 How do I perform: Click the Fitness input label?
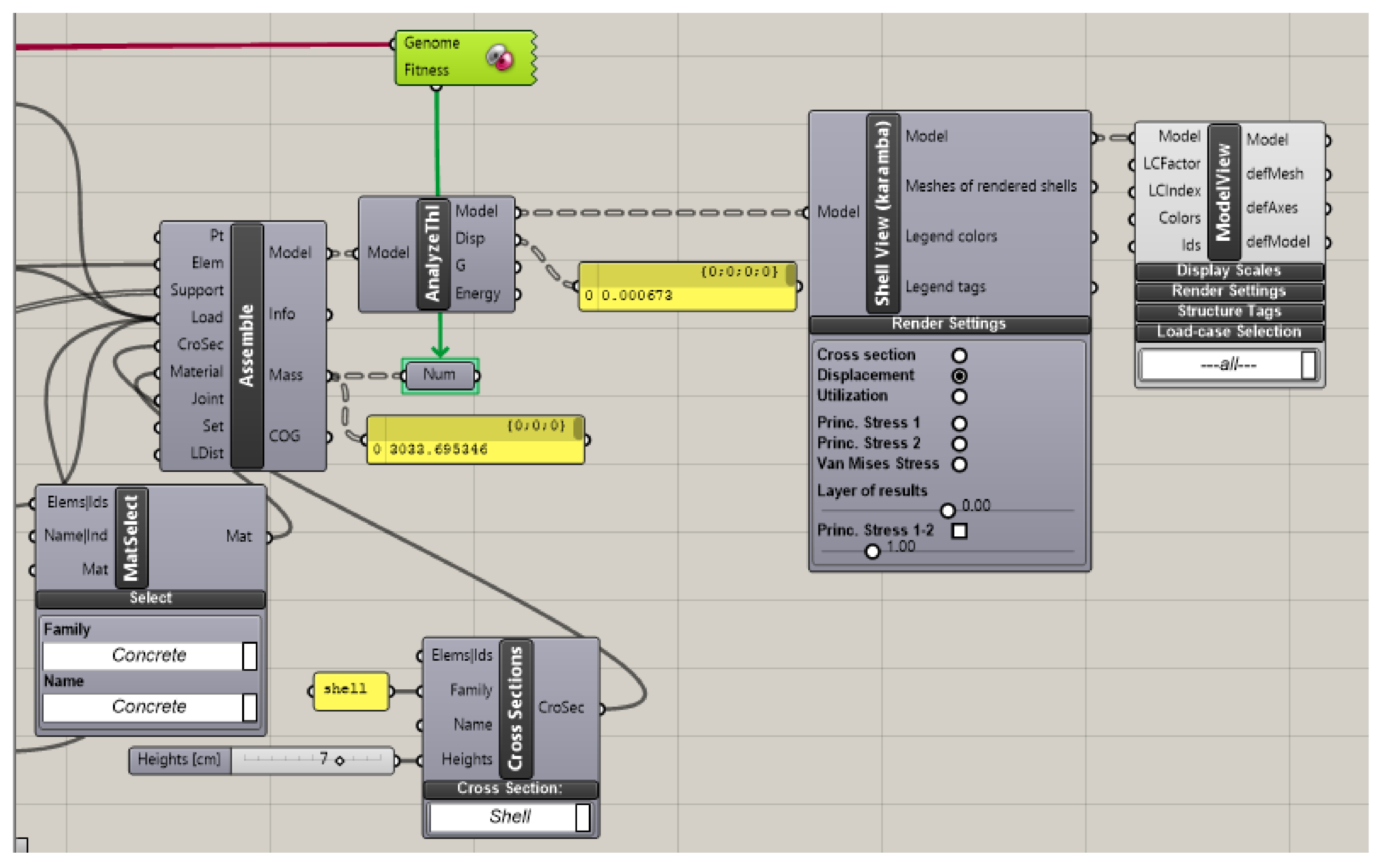pos(426,70)
